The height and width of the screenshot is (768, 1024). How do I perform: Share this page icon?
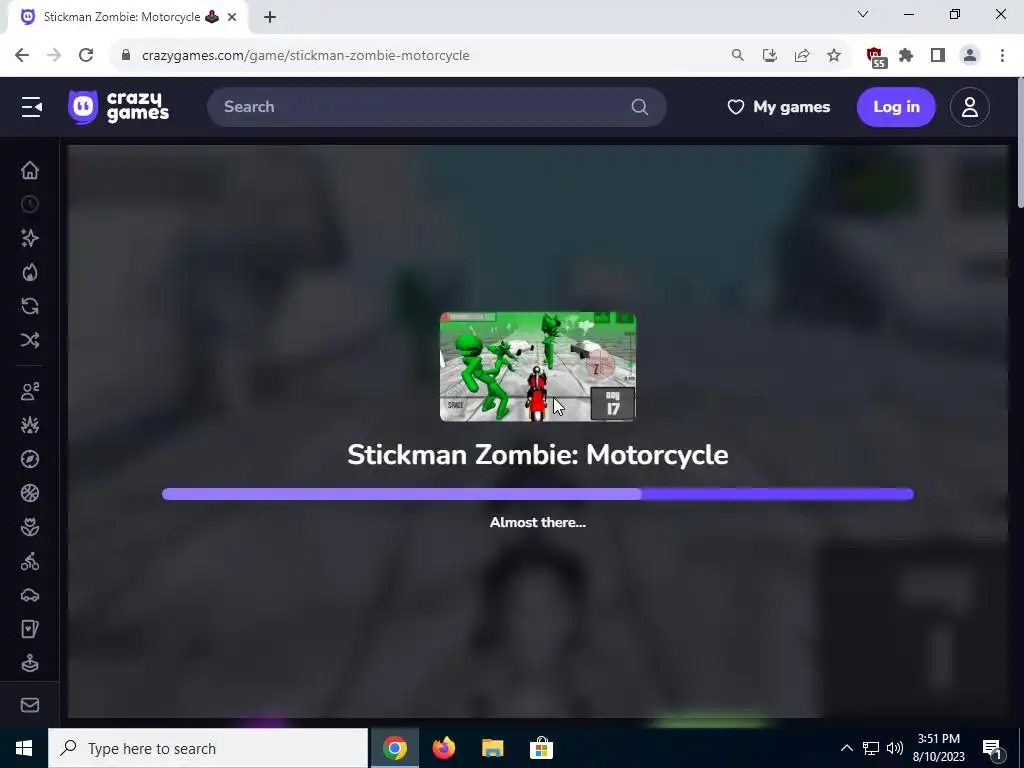tap(802, 56)
